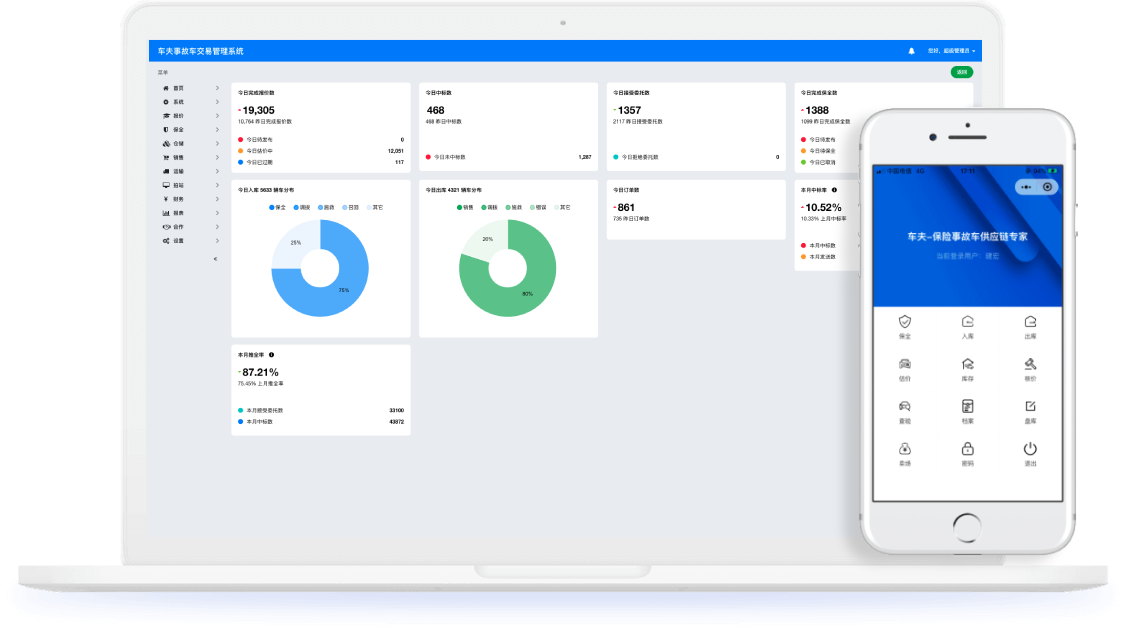
Task: Tap the phone's round home button
Action: [x=967, y=528]
